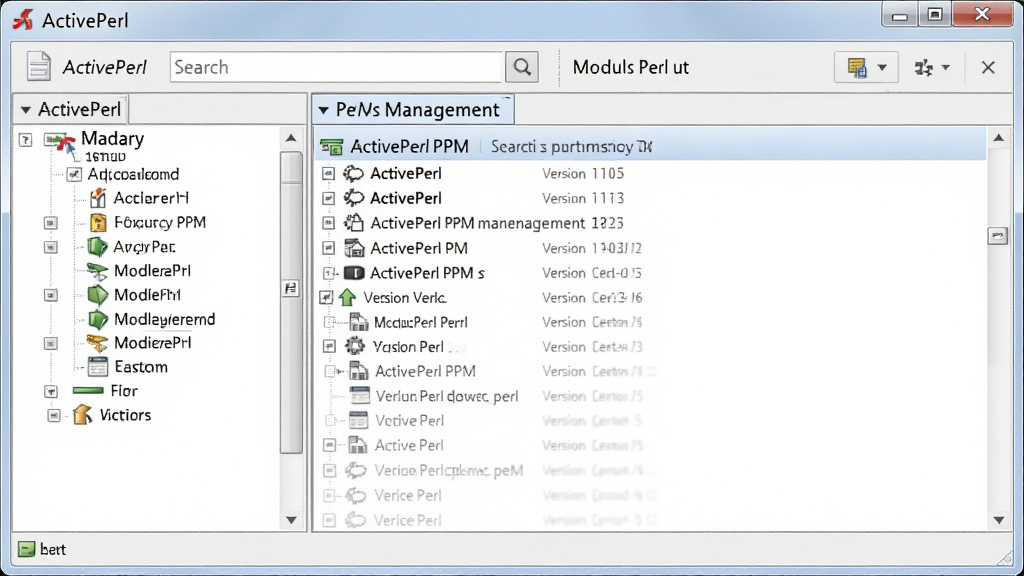Click the ModleFhı green cube icon
Viewport: 1024px width, 576px height.
[x=97, y=295]
